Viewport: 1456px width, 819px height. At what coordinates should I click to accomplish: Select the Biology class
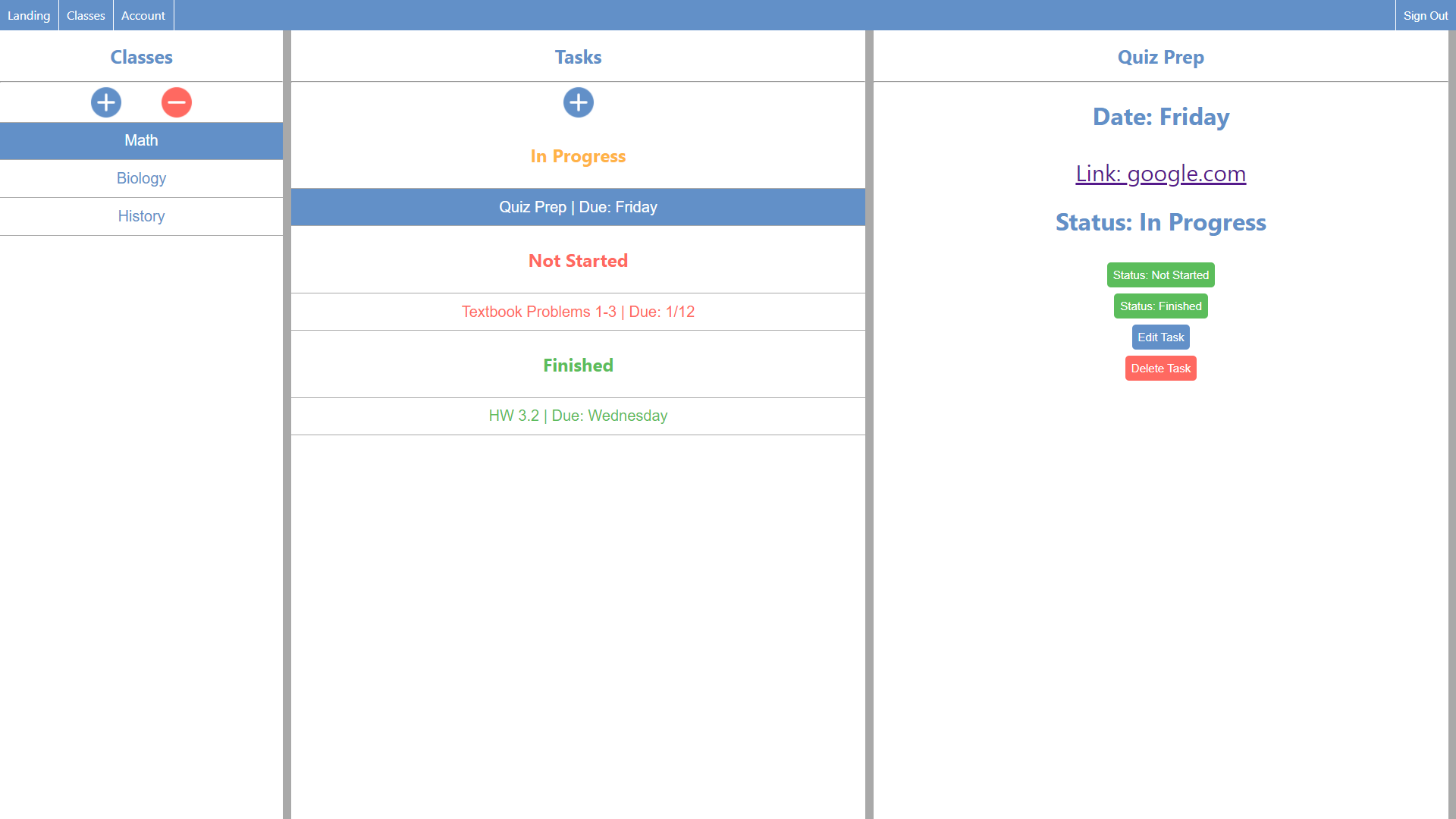click(x=141, y=178)
